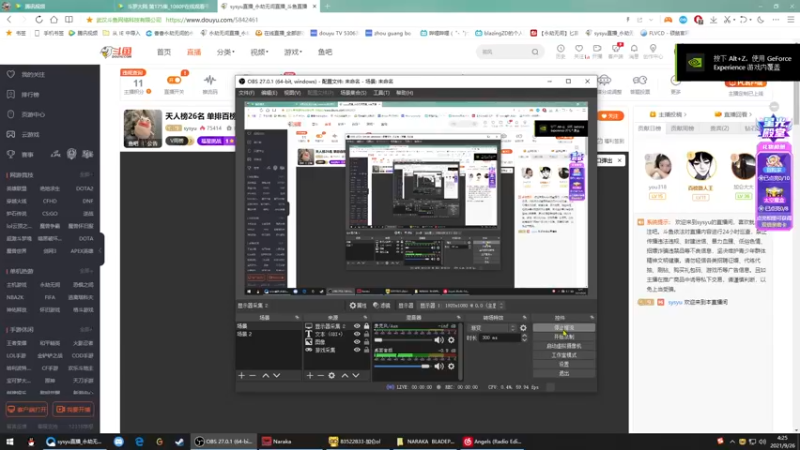Image resolution: width=800 pixels, height=450 pixels.
Task: Open microphone channel settings gear
Action: pyautogui.click(x=451, y=340)
